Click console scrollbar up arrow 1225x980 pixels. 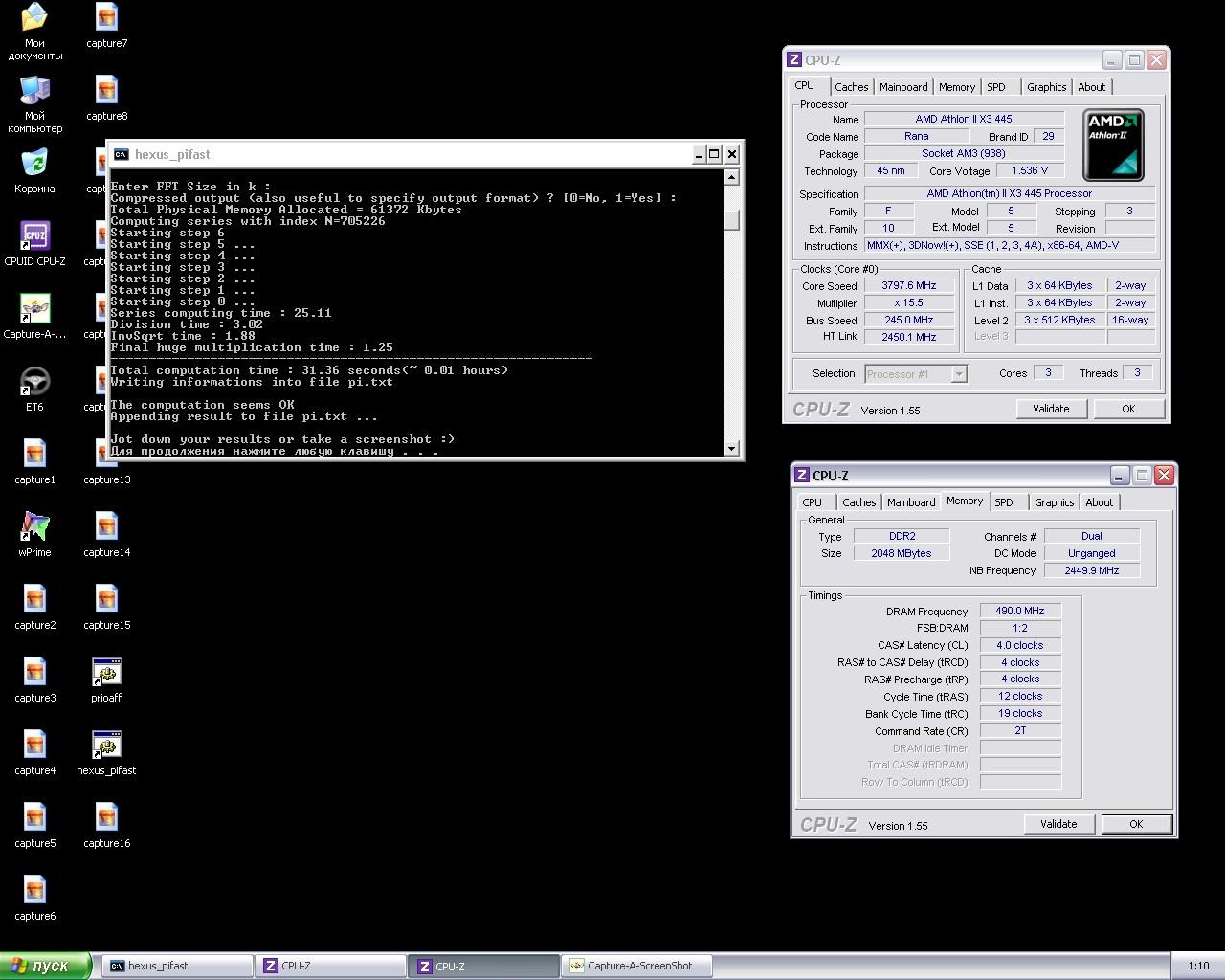click(732, 177)
